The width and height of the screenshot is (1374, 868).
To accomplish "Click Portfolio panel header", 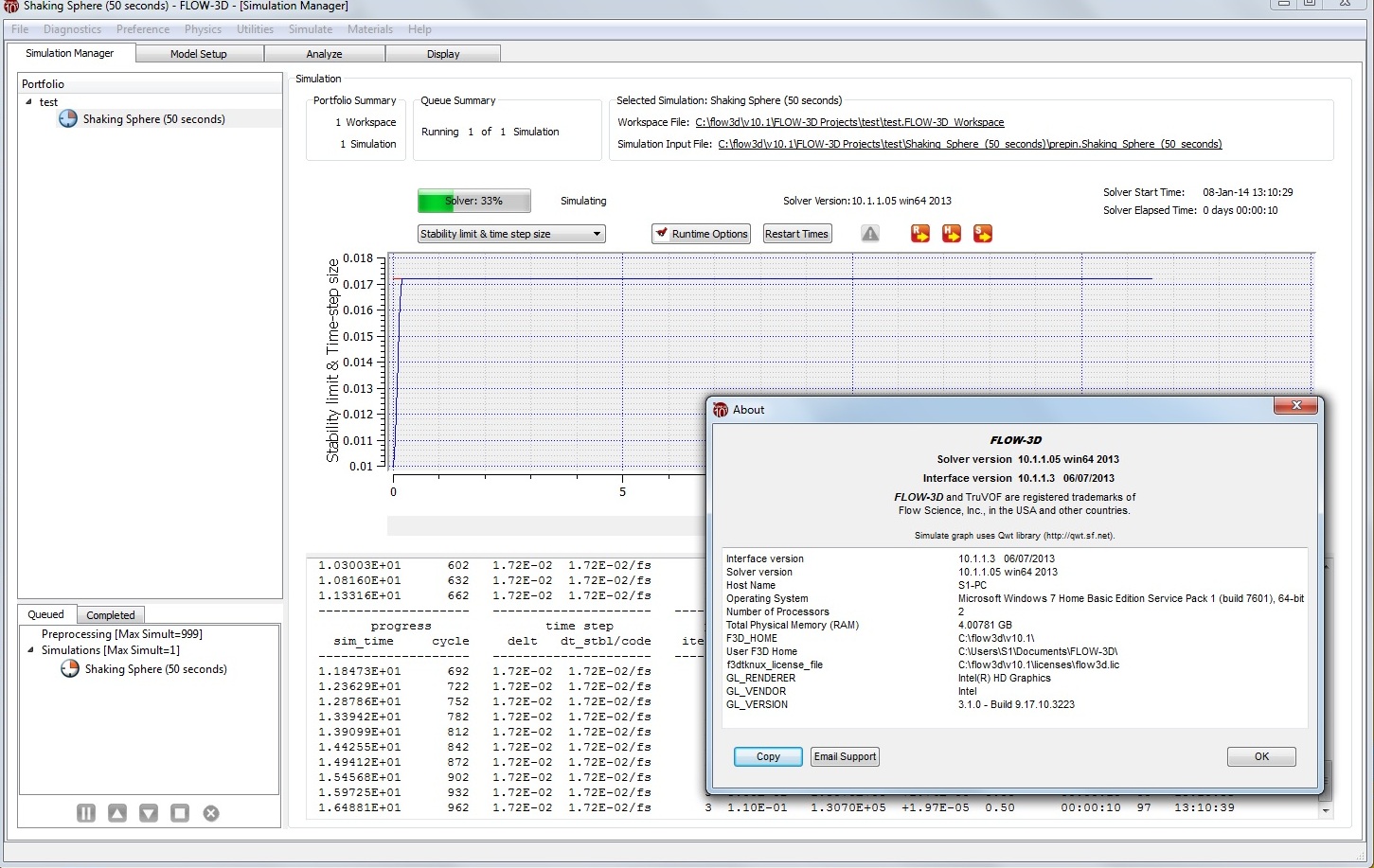I will tap(150, 84).
